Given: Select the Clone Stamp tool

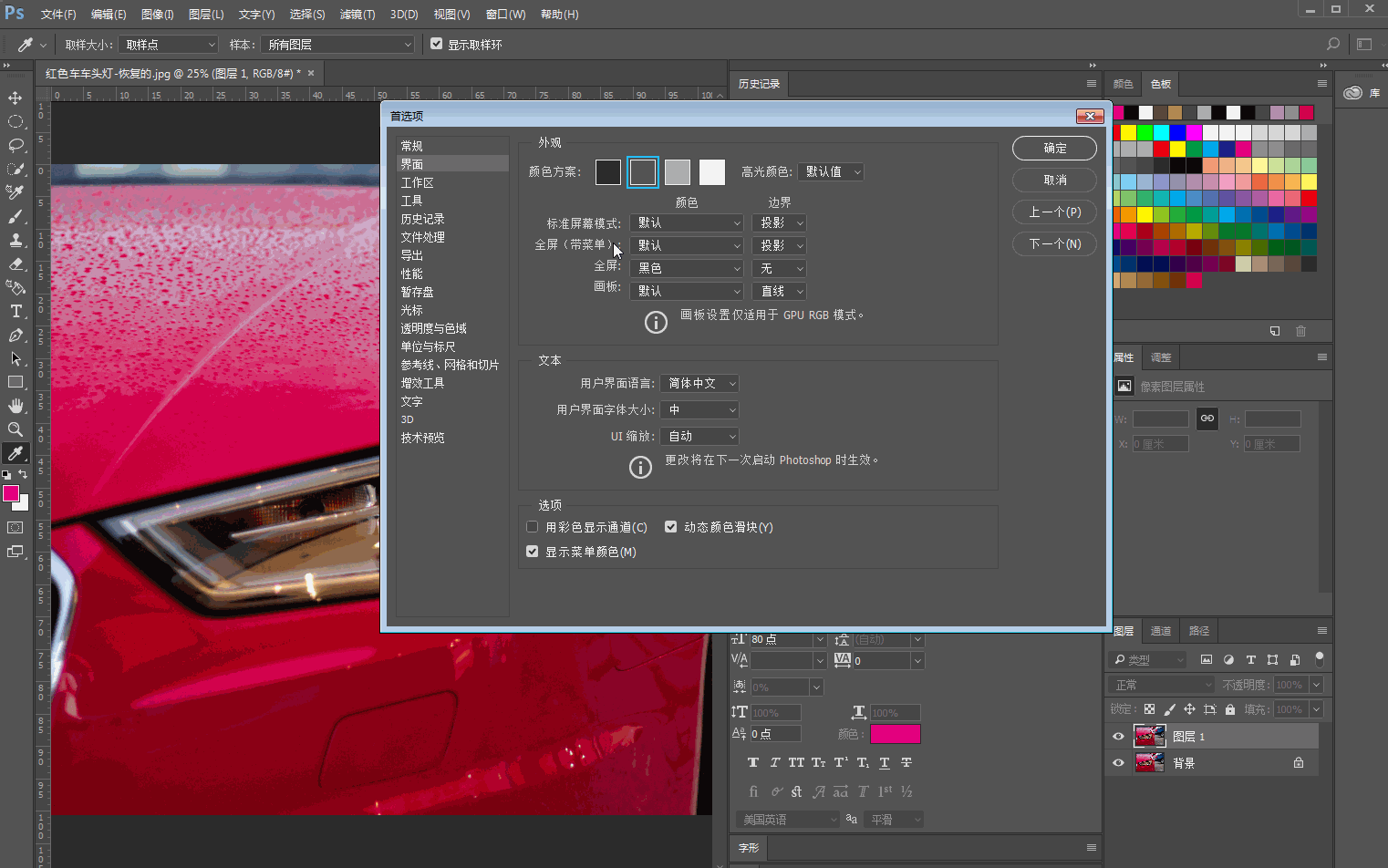Looking at the screenshot, I should (x=16, y=240).
